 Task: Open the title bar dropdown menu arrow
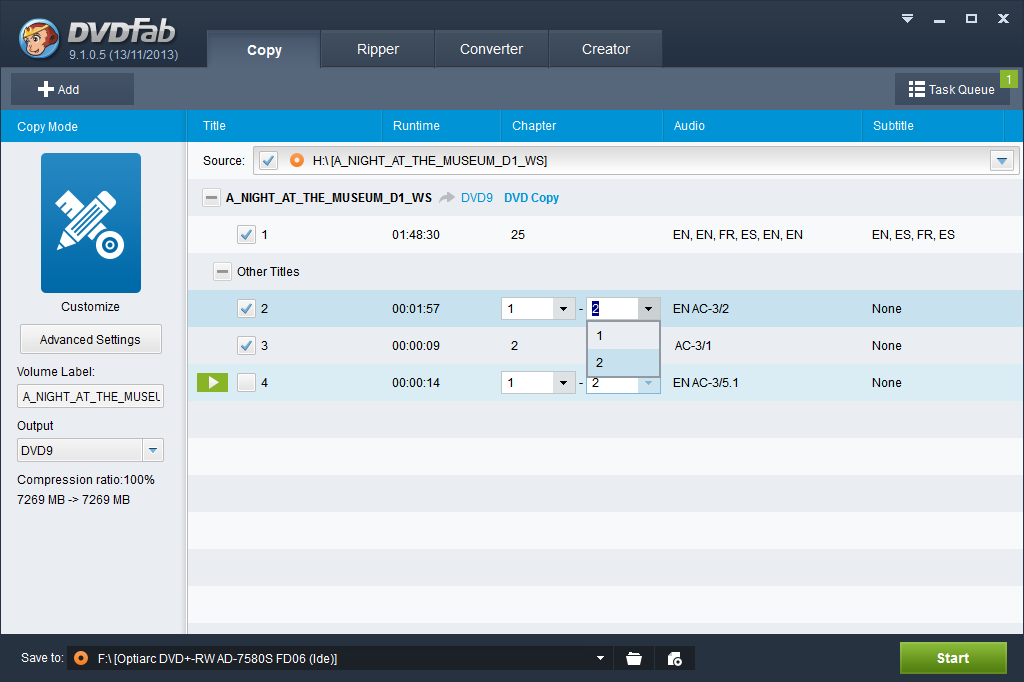click(907, 18)
